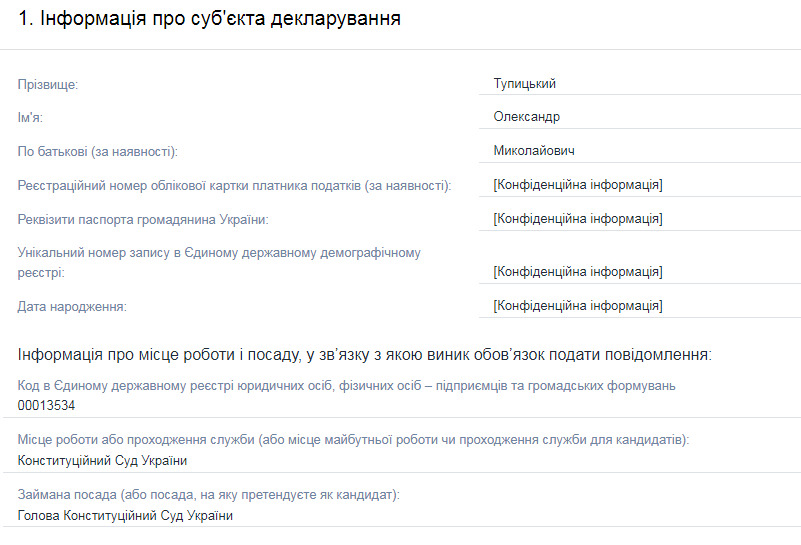This screenshot has width=801, height=545.
Task: Click the patronymic value "Миколайович"
Action: [533, 151]
